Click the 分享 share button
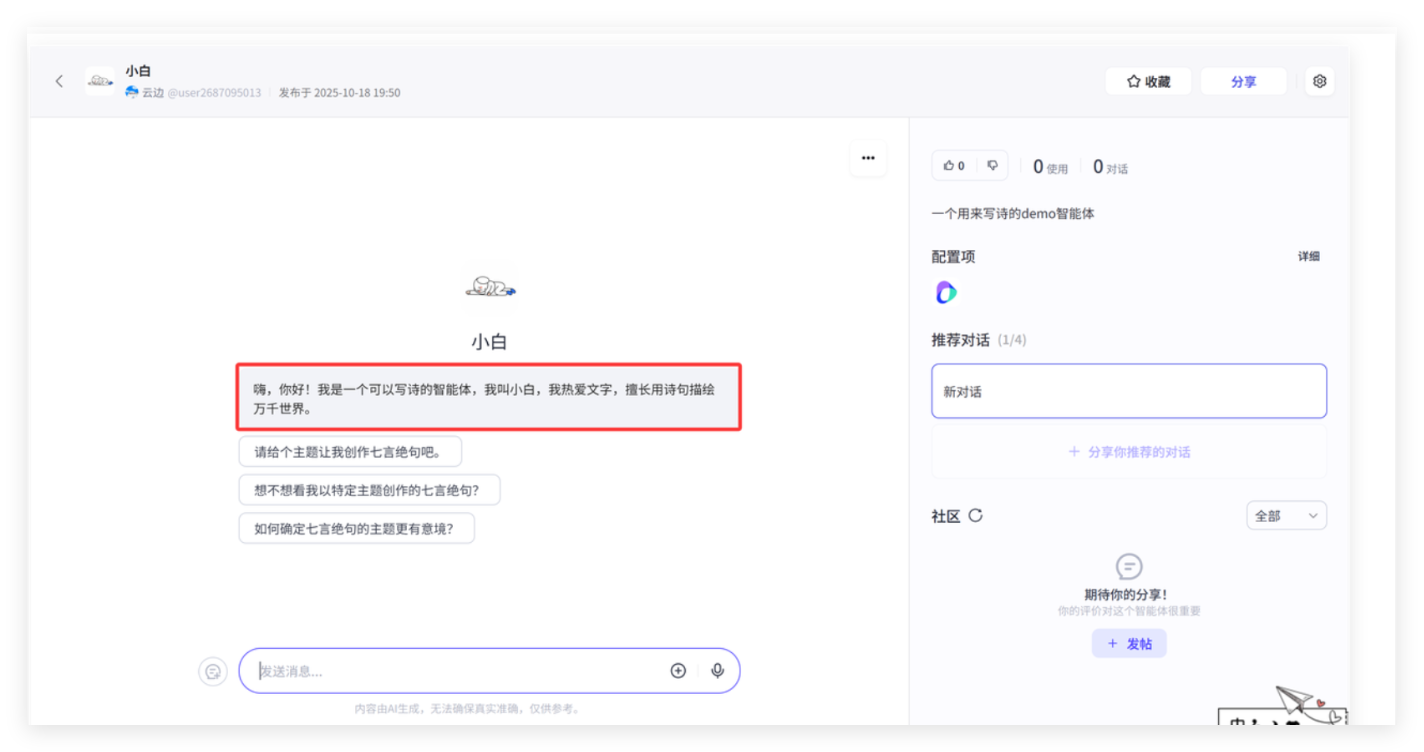Viewport: 1424px width, 752px height. pyautogui.click(x=1243, y=81)
